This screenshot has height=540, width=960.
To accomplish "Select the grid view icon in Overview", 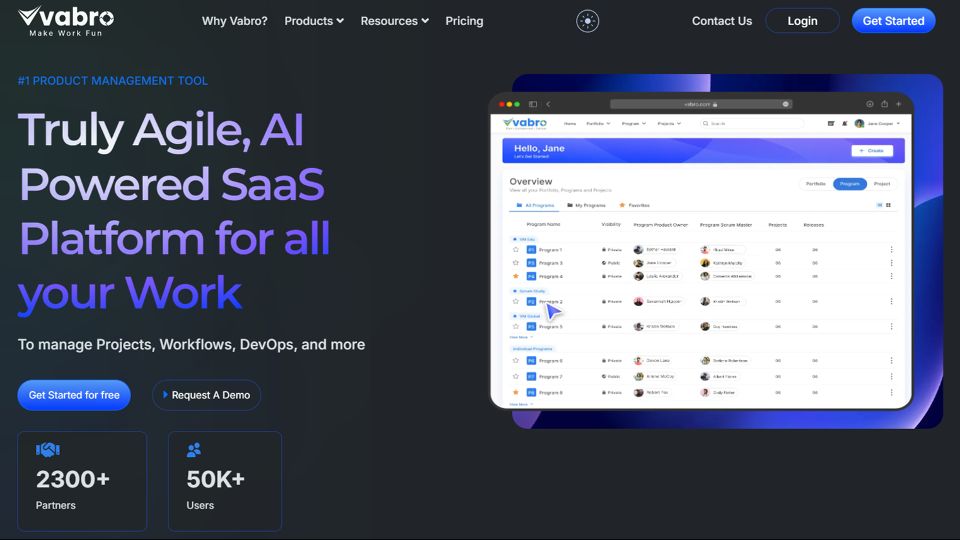I will pos(888,205).
